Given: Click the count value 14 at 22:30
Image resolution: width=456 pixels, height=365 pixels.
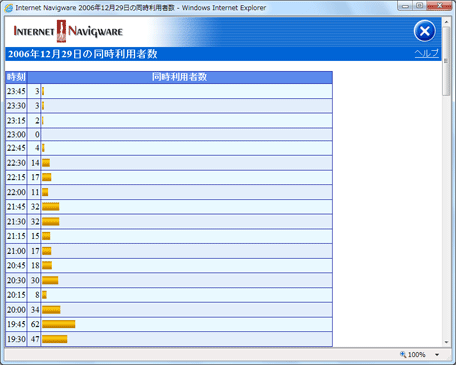Looking at the screenshot, I should (35, 163).
